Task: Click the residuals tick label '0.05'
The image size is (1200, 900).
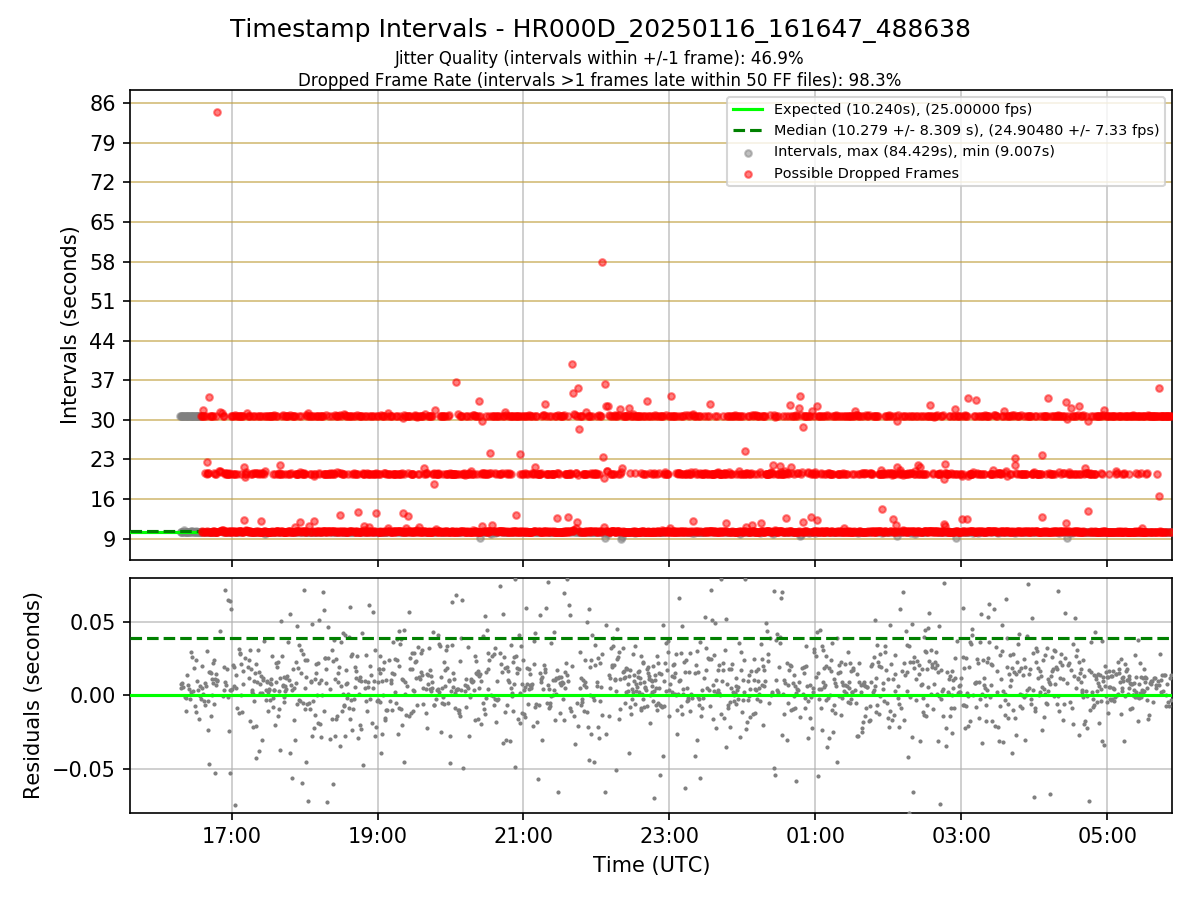Action: (x=94, y=622)
